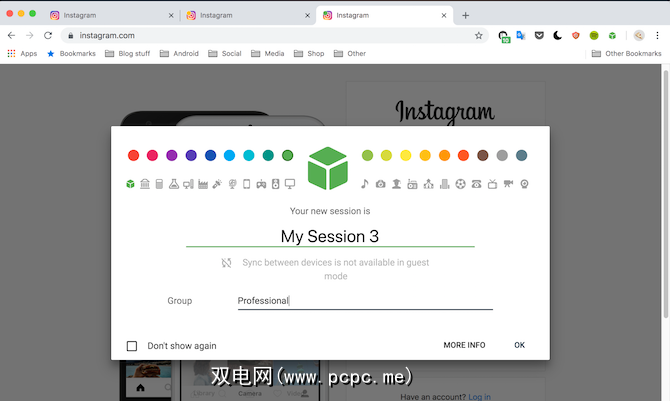Screen dimensions: 670x401
Task: Select the bank building session icon
Action: (145, 184)
